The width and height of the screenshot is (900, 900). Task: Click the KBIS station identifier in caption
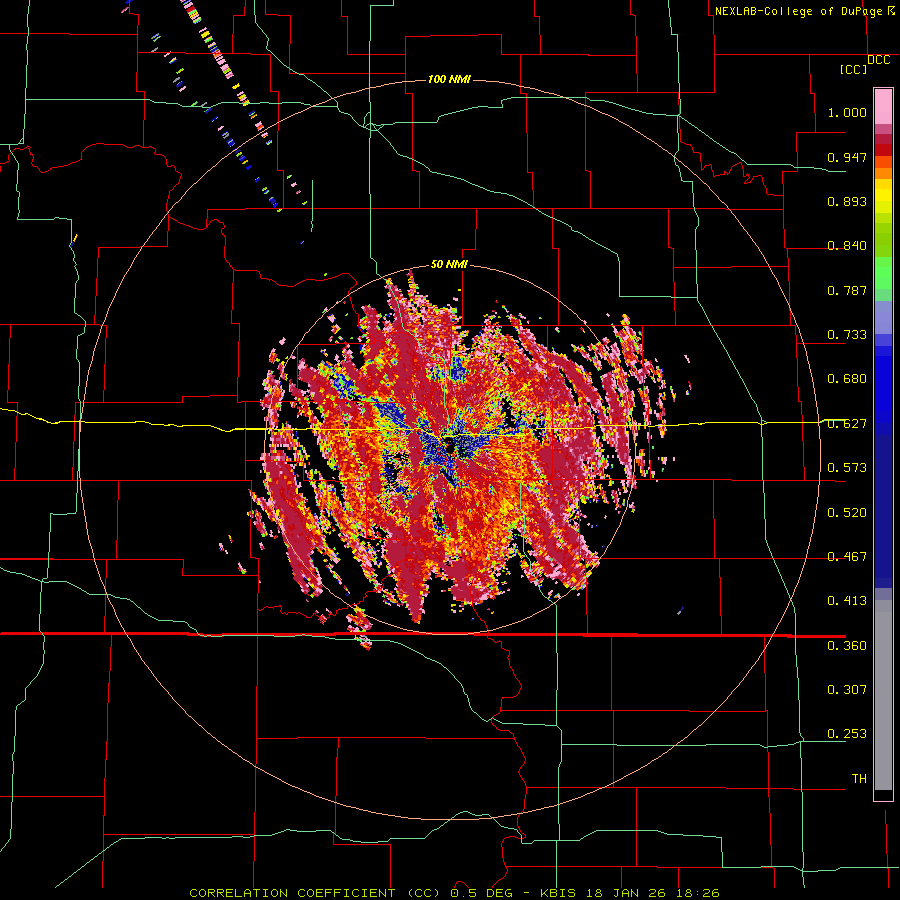pyautogui.click(x=560, y=893)
